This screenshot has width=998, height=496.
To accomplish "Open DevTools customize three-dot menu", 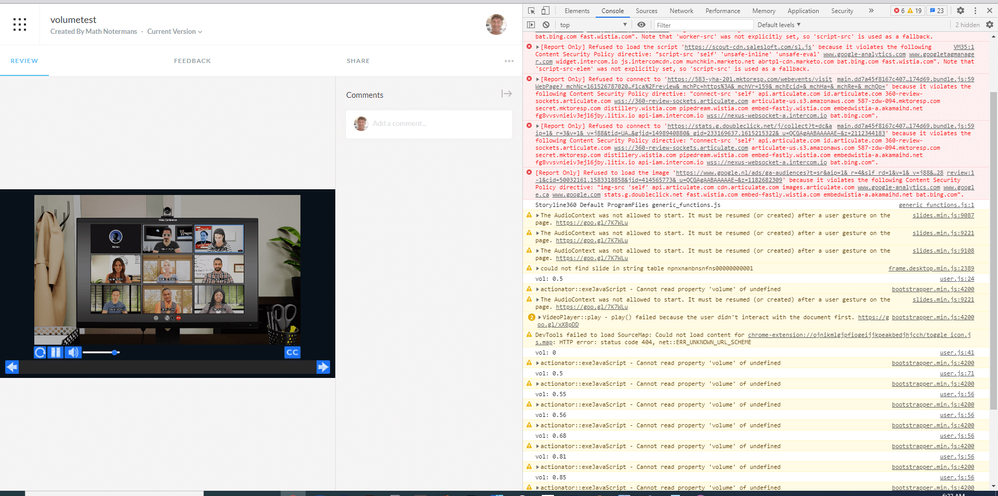I will pyautogui.click(x=974, y=11).
